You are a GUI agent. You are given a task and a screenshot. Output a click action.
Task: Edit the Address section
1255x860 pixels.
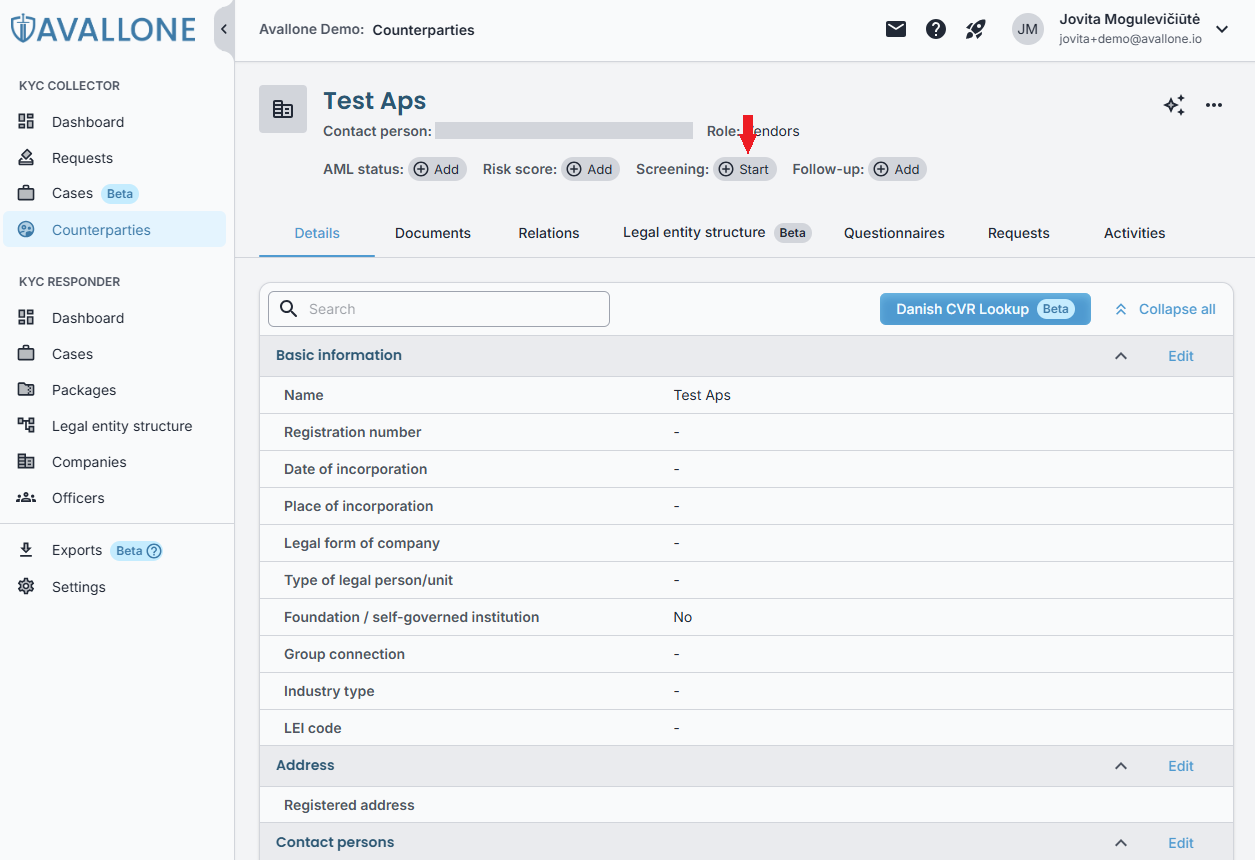coord(1181,766)
